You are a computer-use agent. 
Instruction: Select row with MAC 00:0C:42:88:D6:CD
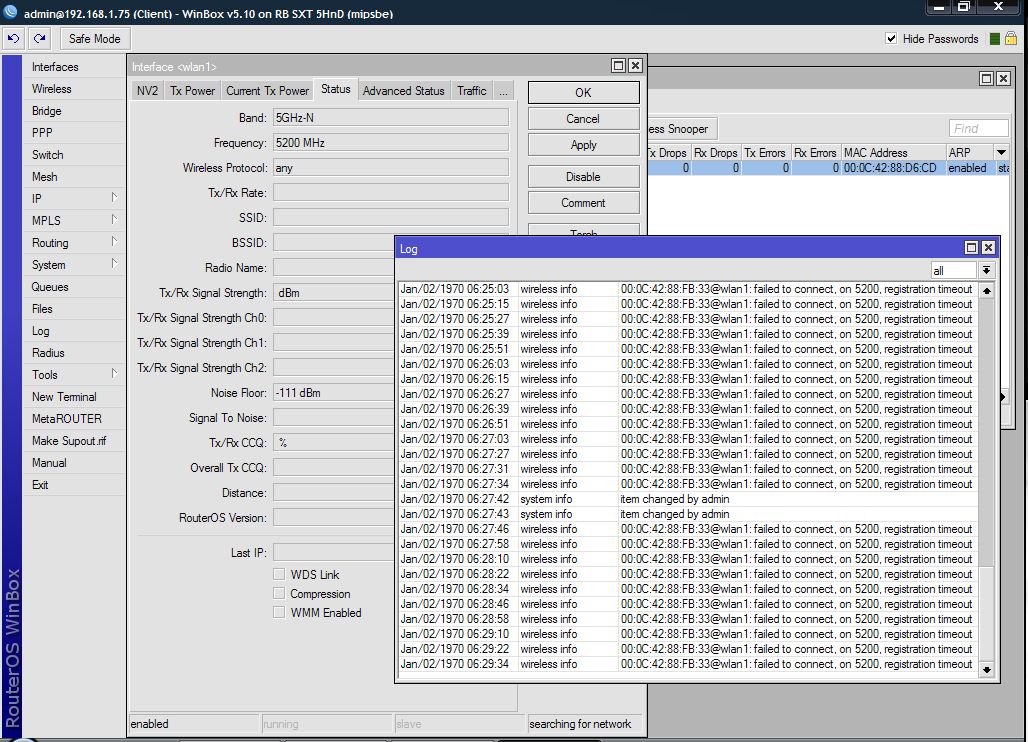pyautogui.click(x=827, y=168)
